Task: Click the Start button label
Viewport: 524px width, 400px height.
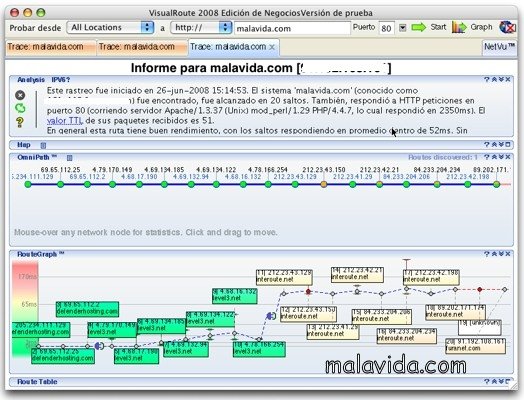Action: tap(438, 27)
